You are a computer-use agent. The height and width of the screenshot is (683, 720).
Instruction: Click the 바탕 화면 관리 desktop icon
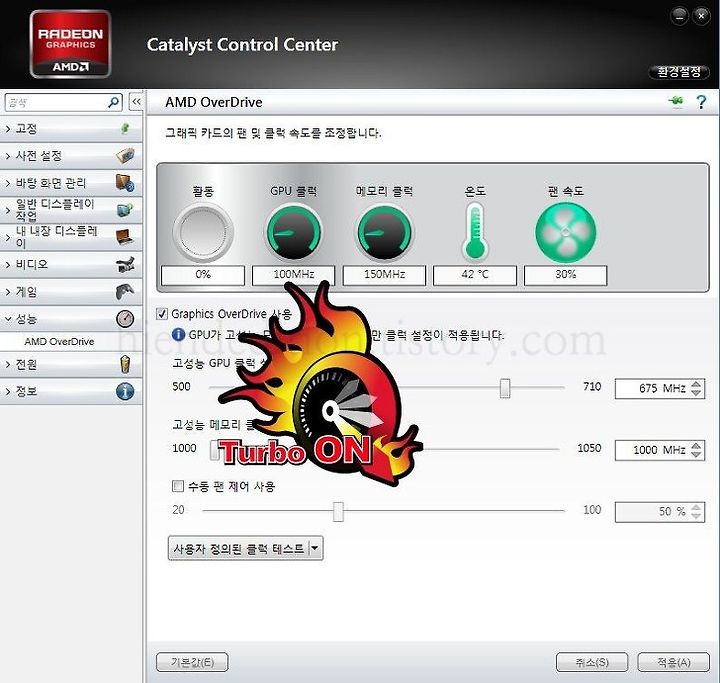click(125, 183)
